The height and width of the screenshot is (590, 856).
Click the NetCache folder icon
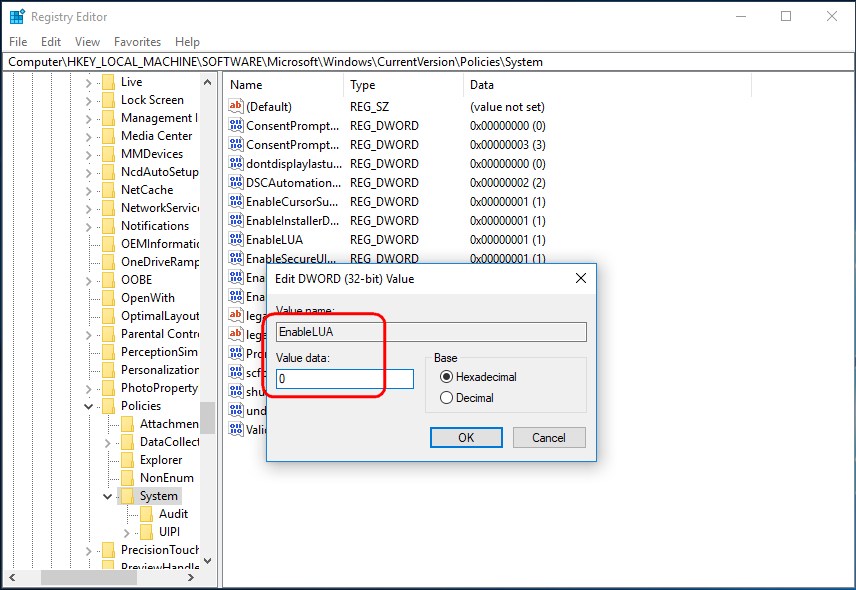click(x=109, y=190)
